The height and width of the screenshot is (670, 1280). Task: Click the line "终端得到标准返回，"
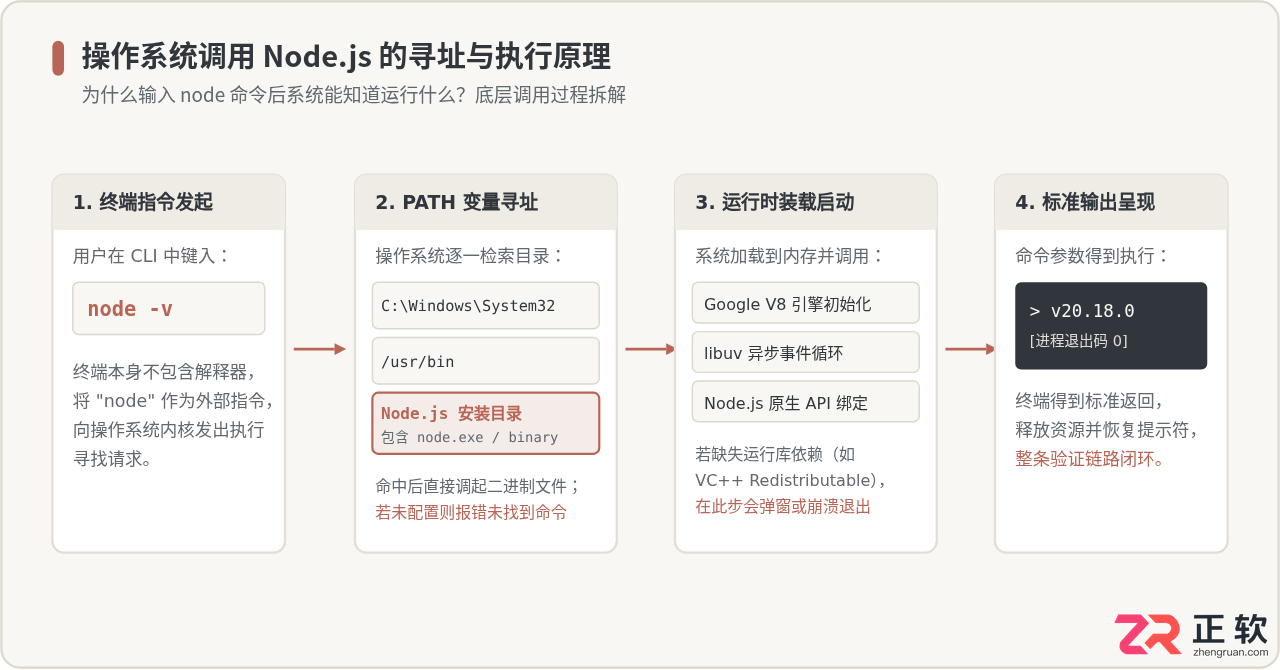pyautogui.click(x=1090, y=401)
